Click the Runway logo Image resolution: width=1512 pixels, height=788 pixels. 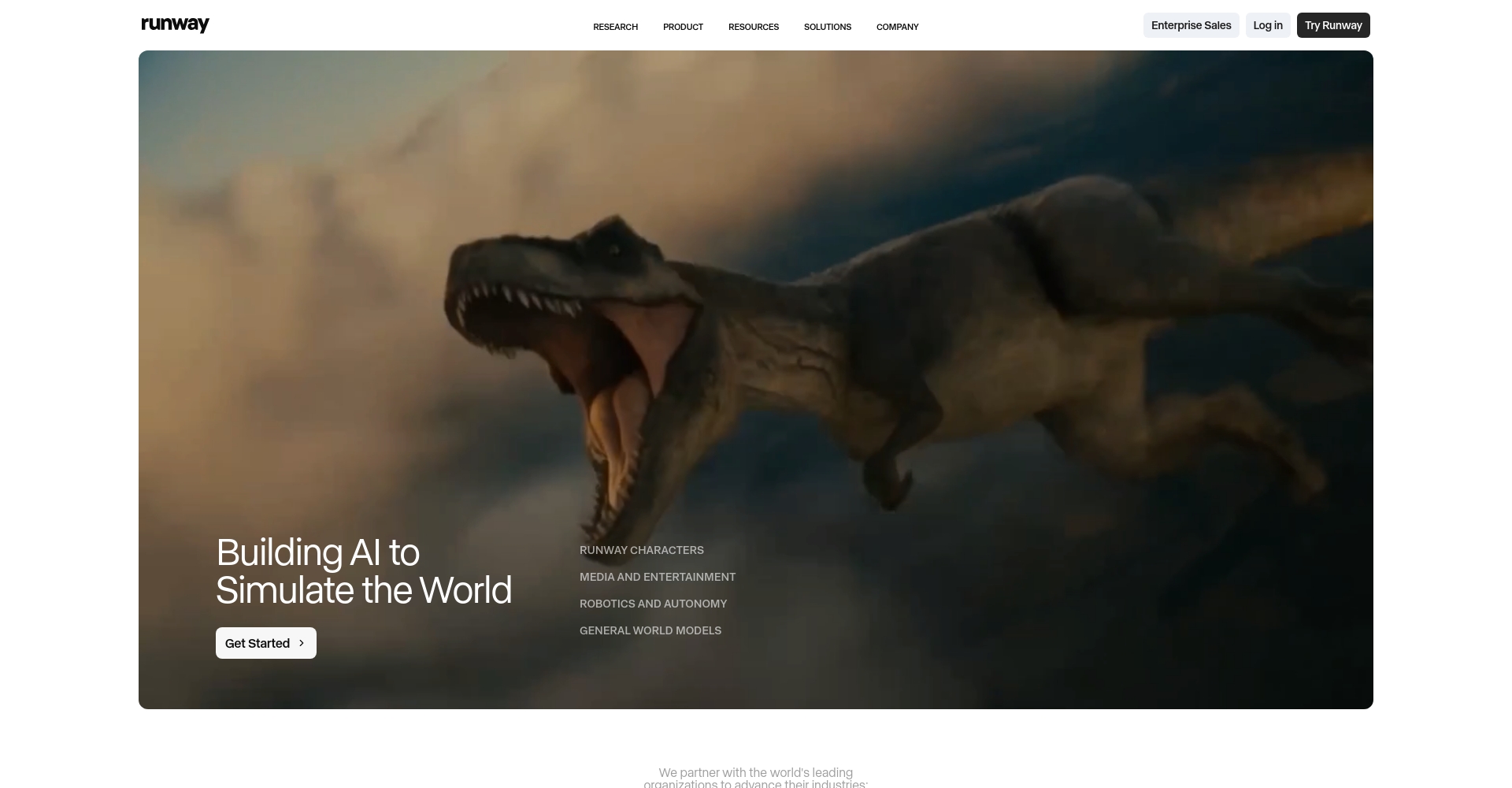175,25
